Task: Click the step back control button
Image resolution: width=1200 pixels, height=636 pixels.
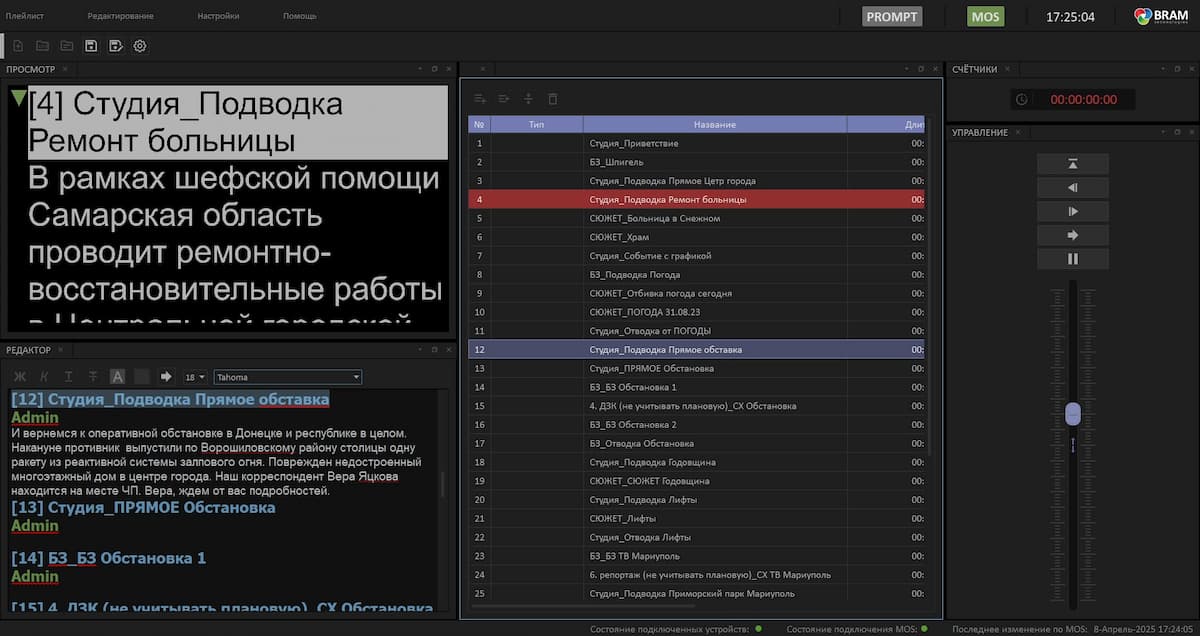Action: pyautogui.click(x=1073, y=188)
